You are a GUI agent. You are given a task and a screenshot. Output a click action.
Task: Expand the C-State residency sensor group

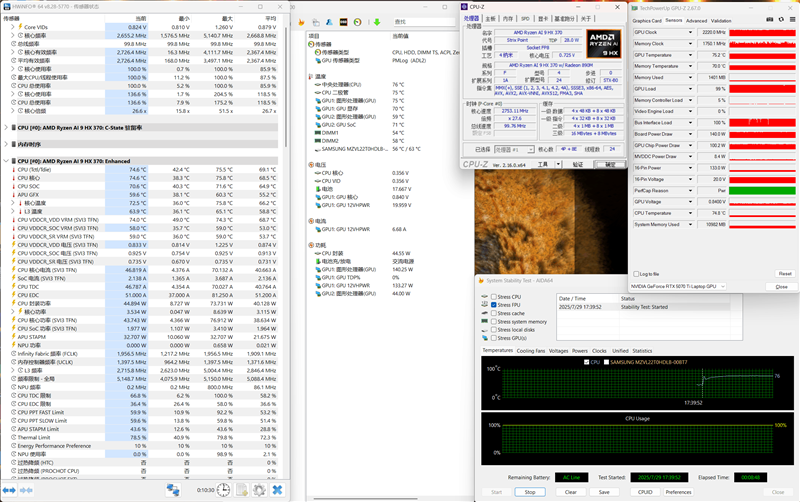coord(6,128)
